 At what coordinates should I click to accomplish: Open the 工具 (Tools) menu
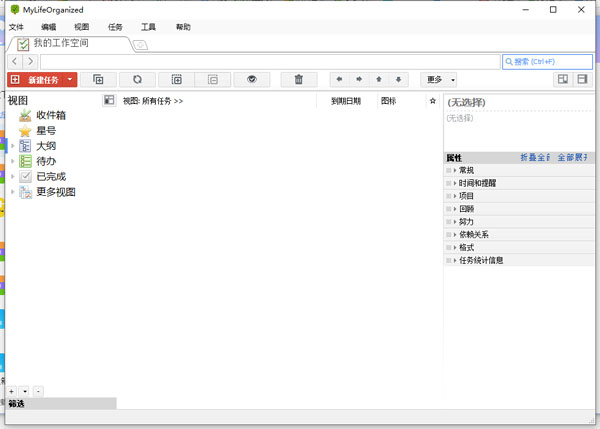[148, 27]
